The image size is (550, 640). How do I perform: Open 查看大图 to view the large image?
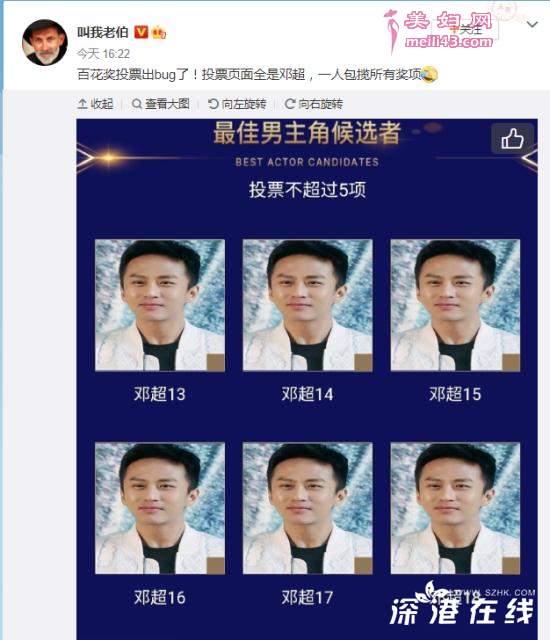click(x=161, y=104)
